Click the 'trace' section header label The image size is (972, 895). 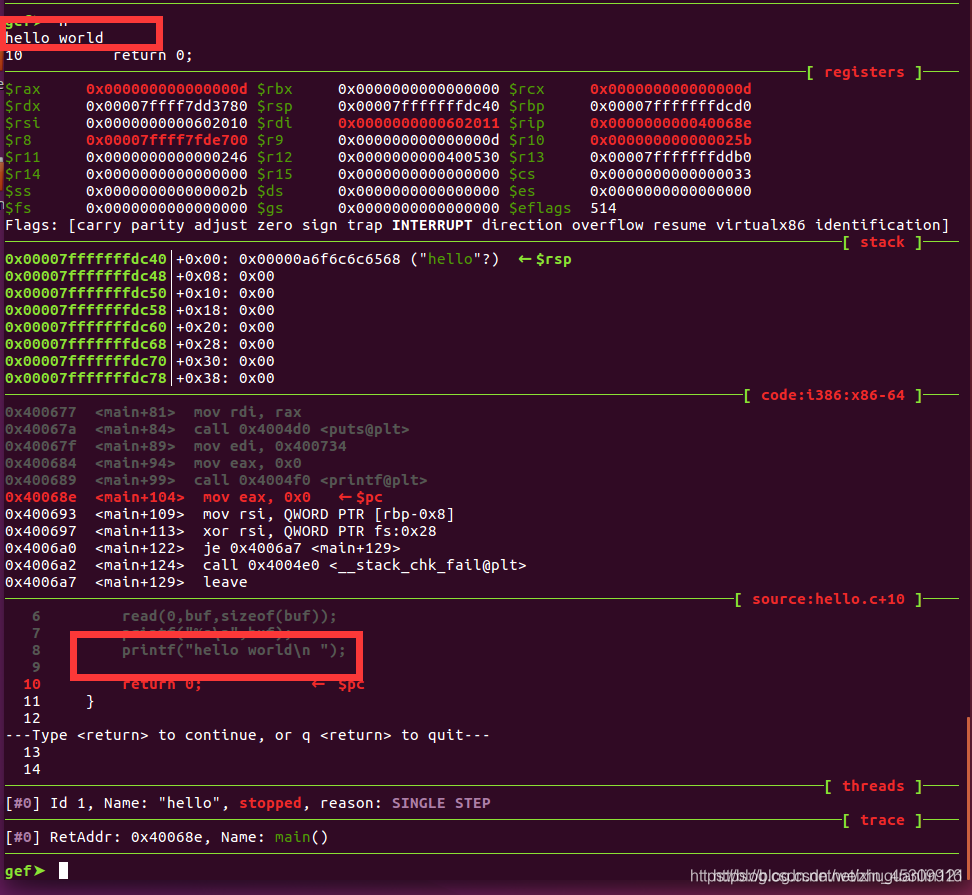click(882, 820)
